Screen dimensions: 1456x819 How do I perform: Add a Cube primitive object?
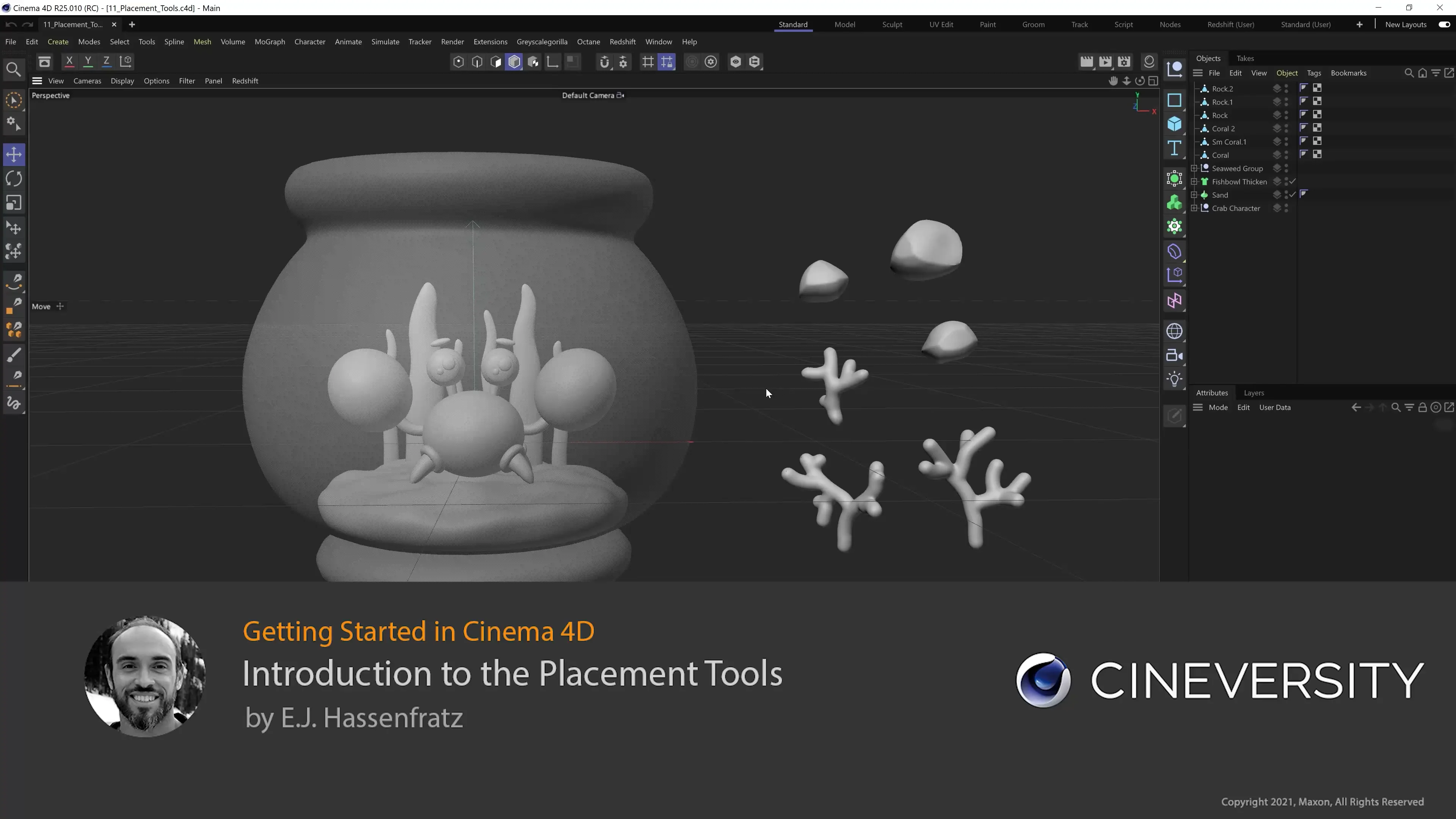[x=1175, y=124]
